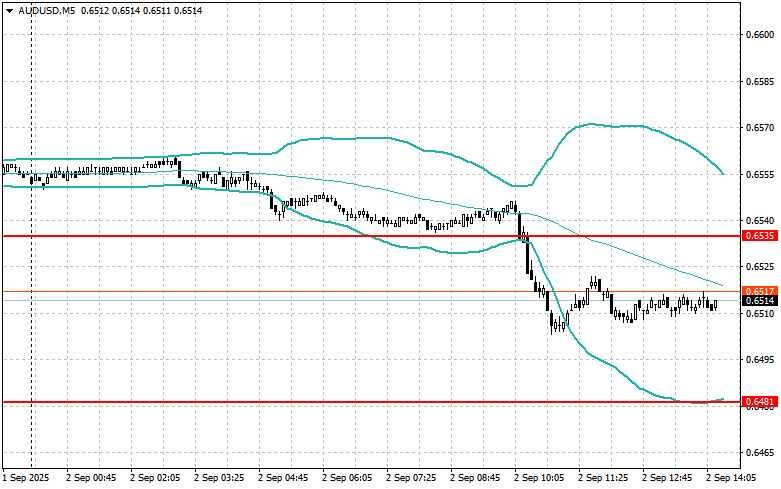This screenshot has height=489, width=781.
Task: Click the 2 Sep 03:25 time label
Action: point(219,478)
